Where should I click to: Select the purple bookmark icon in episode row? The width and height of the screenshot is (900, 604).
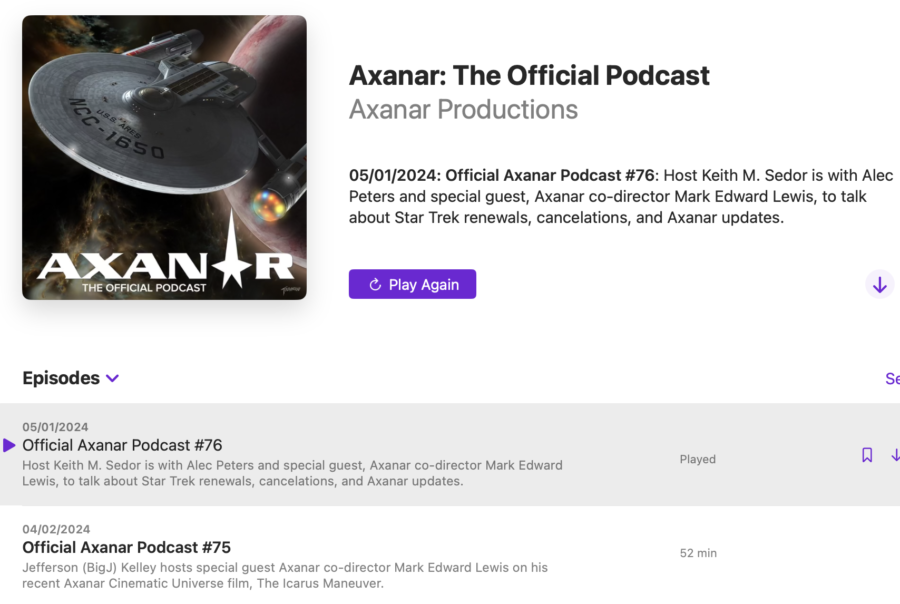click(866, 454)
